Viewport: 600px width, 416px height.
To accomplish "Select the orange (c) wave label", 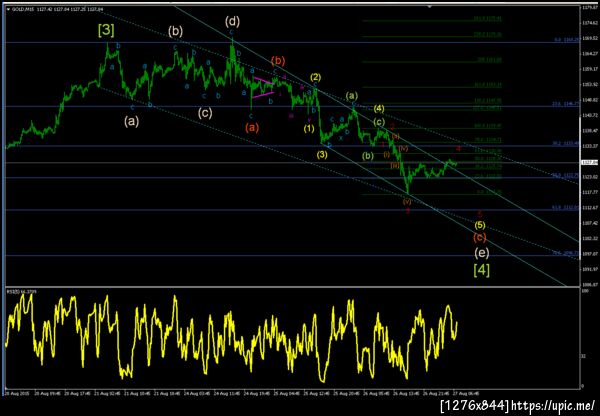I will (x=479, y=238).
